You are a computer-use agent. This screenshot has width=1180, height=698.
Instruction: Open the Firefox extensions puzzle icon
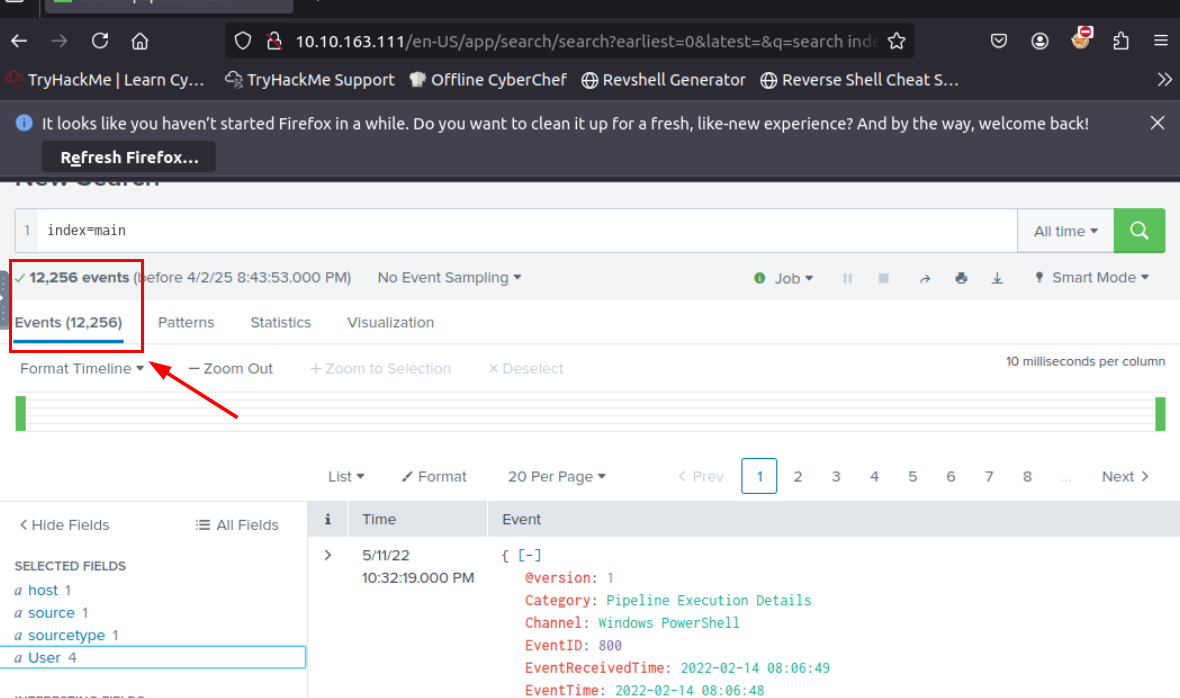[x=1121, y=41]
